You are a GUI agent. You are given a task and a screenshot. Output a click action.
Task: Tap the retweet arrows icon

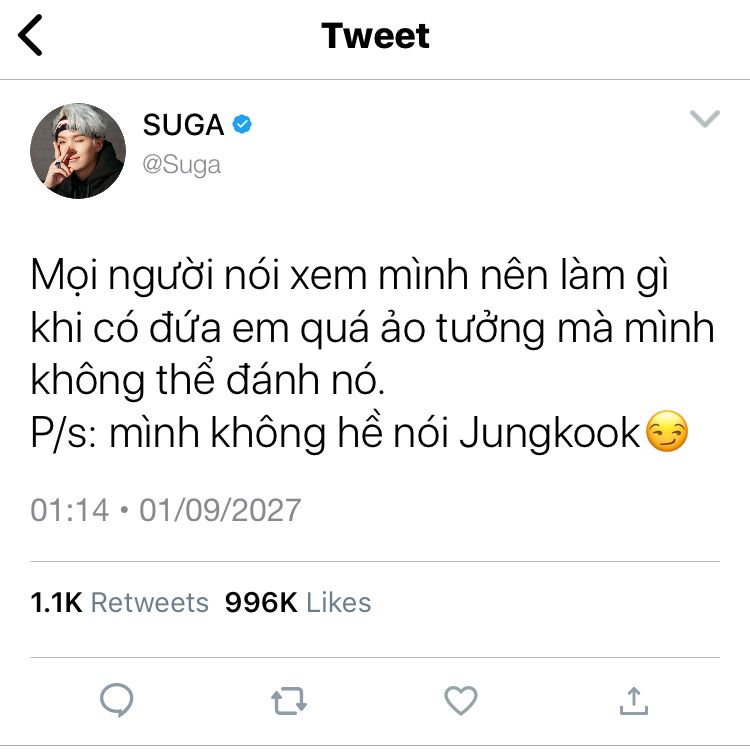(289, 701)
